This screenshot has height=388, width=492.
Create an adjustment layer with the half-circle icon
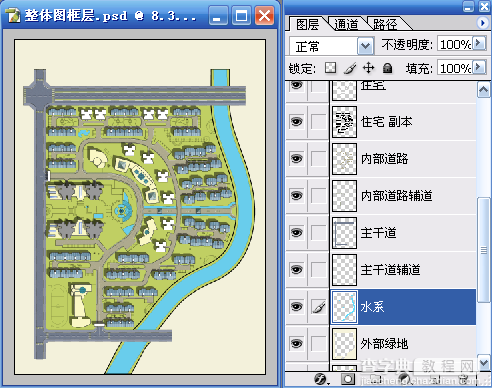pyautogui.click(x=405, y=379)
